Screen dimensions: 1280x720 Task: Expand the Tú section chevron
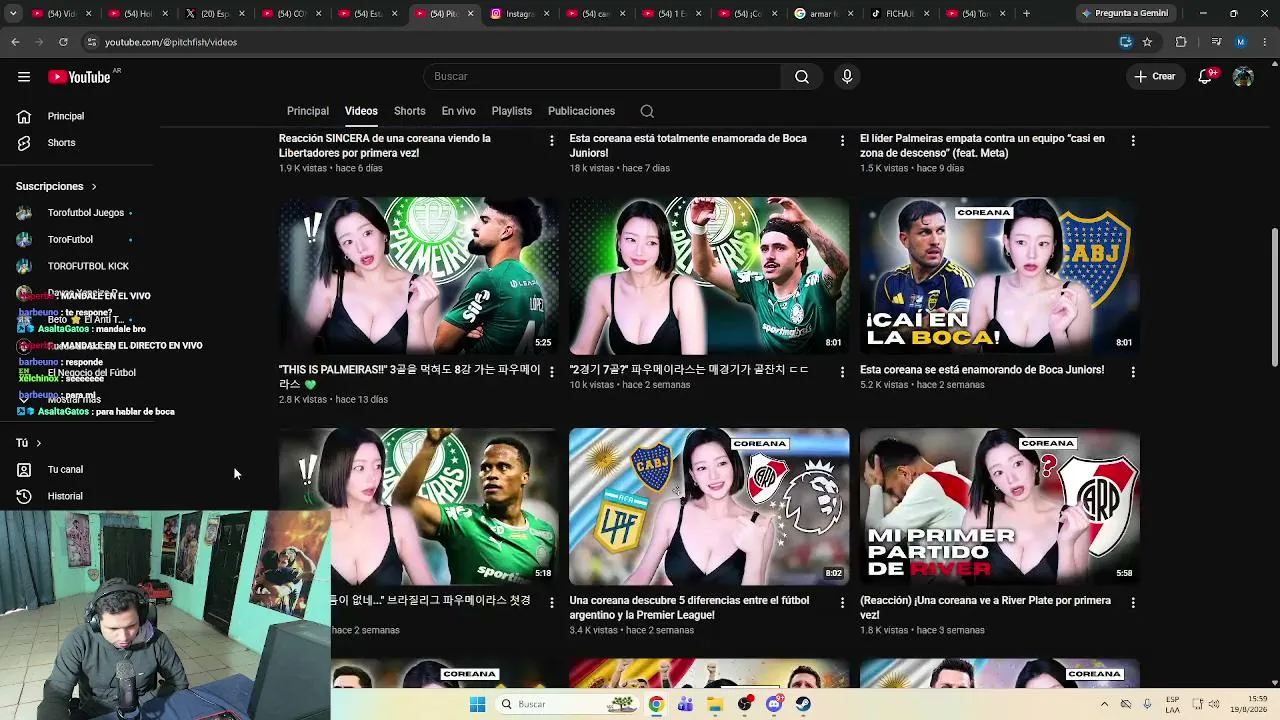[39, 443]
